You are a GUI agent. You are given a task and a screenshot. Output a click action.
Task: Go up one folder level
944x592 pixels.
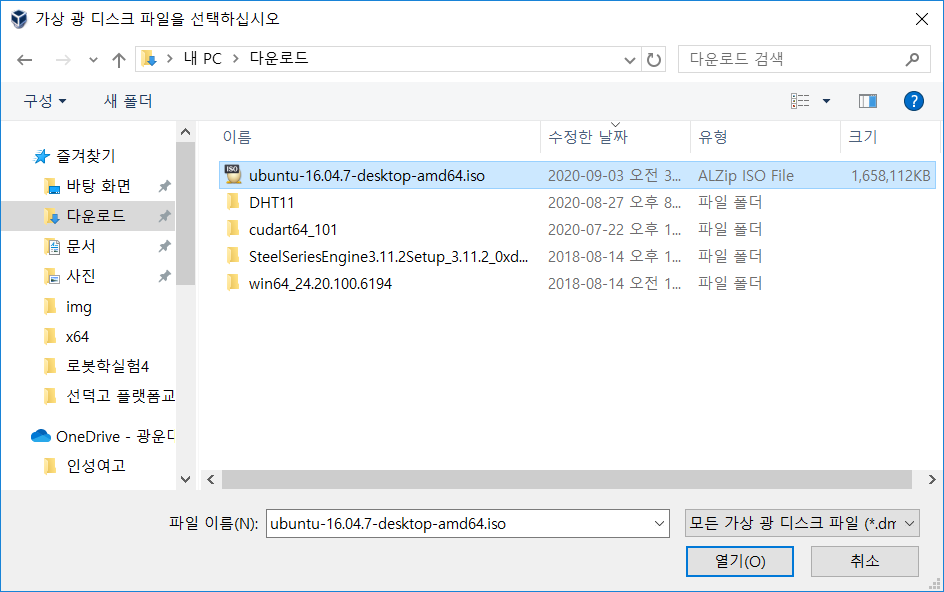(119, 60)
